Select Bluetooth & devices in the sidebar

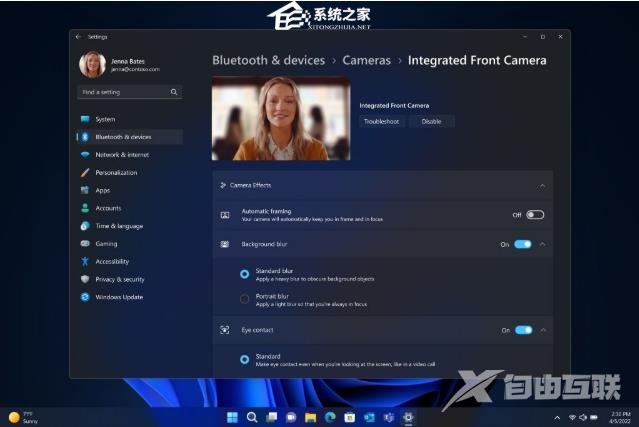tap(130, 137)
